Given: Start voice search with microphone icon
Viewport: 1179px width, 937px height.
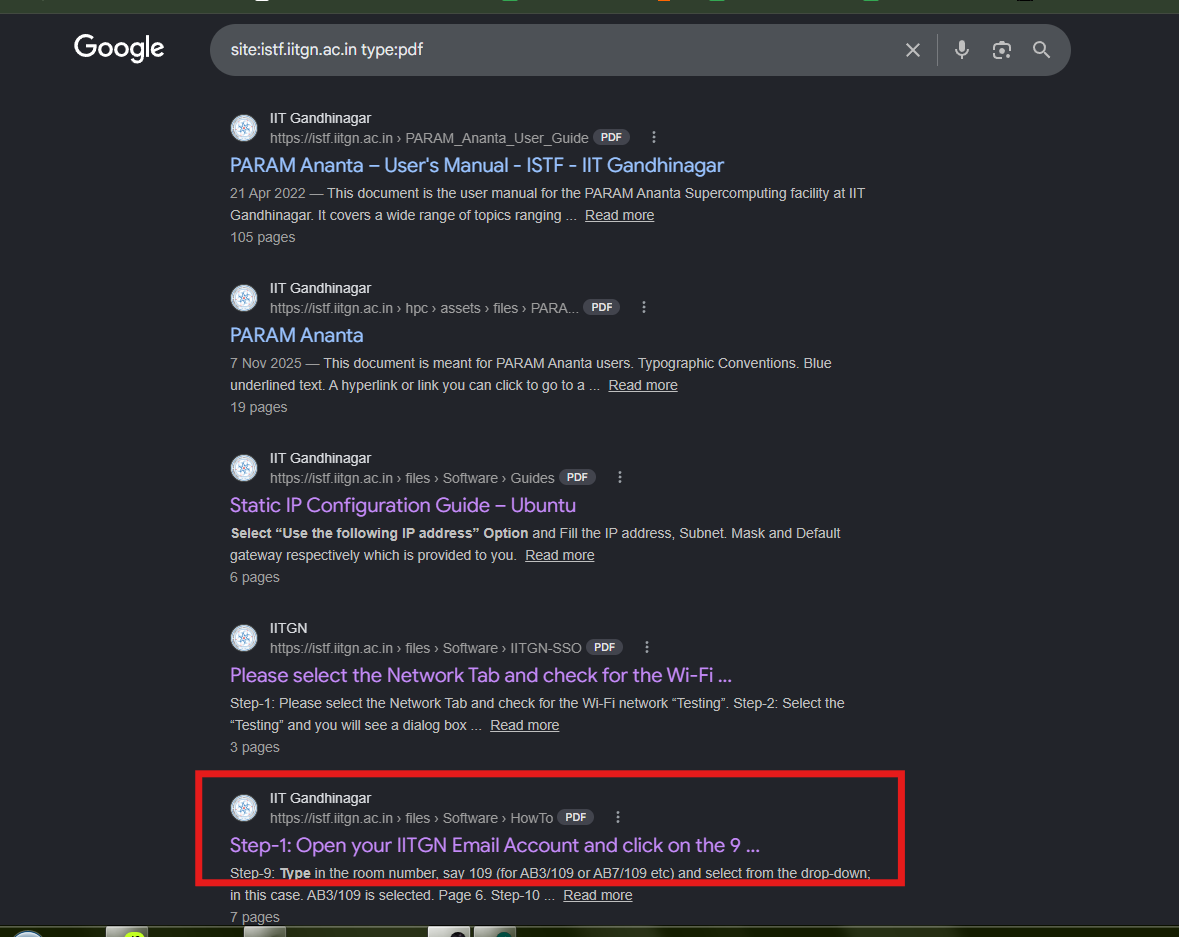Looking at the screenshot, I should point(962,50).
